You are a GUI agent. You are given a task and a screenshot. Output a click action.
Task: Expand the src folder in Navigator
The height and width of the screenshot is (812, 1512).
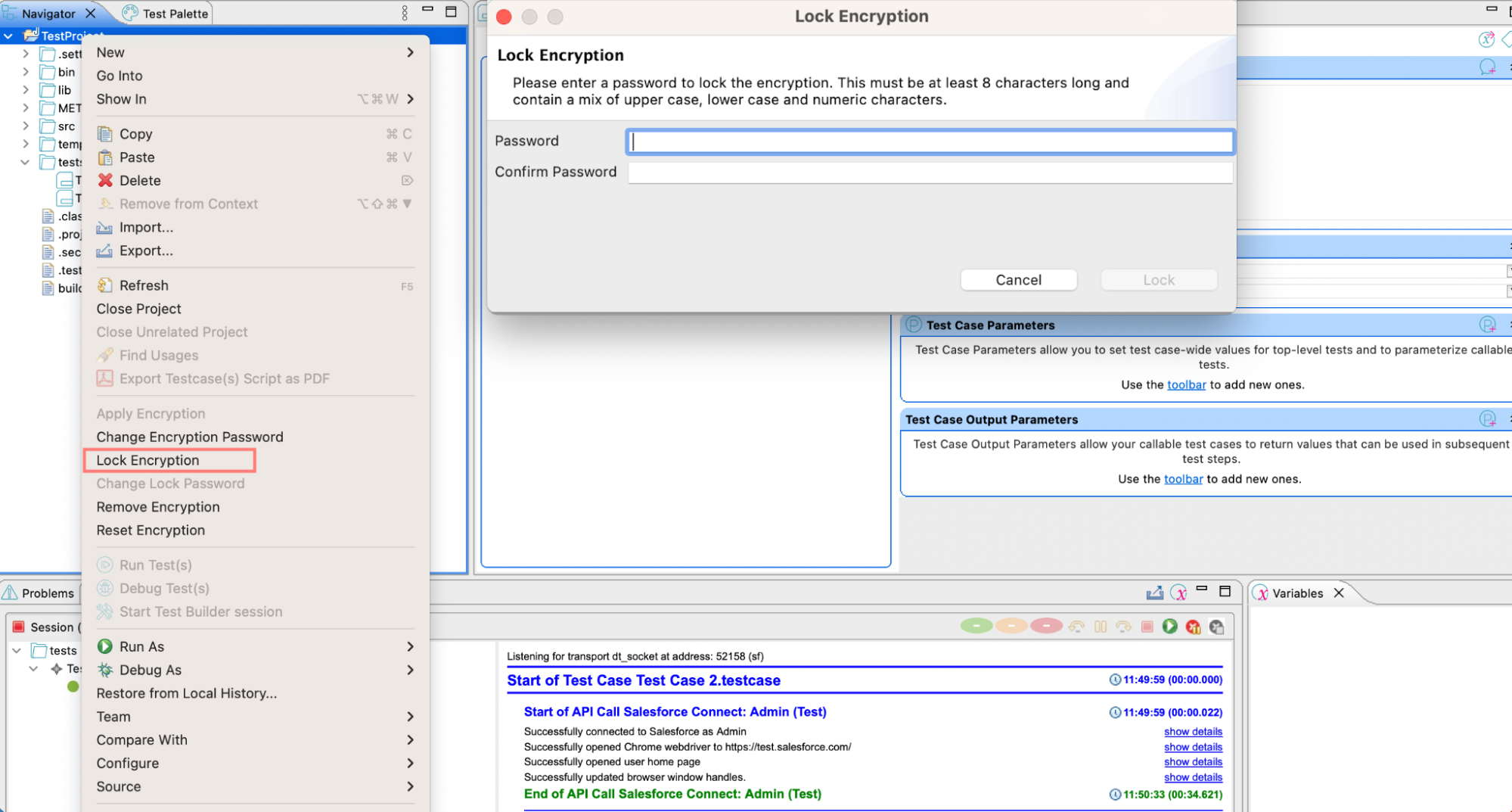pos(26,126)
